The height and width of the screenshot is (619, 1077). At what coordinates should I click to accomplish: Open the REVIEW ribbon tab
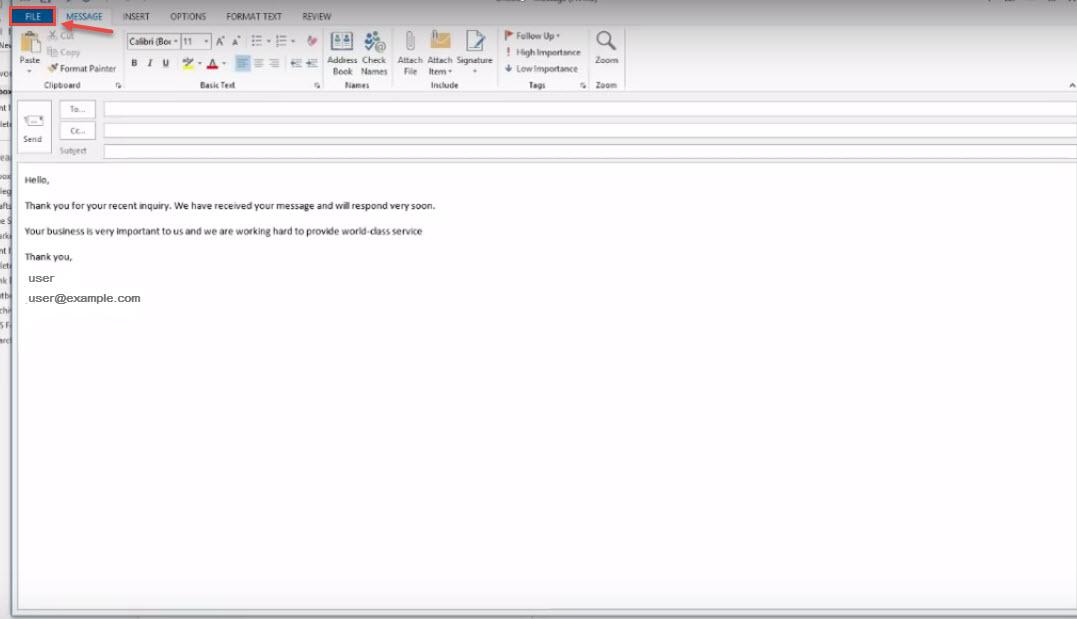click(317, 16)
